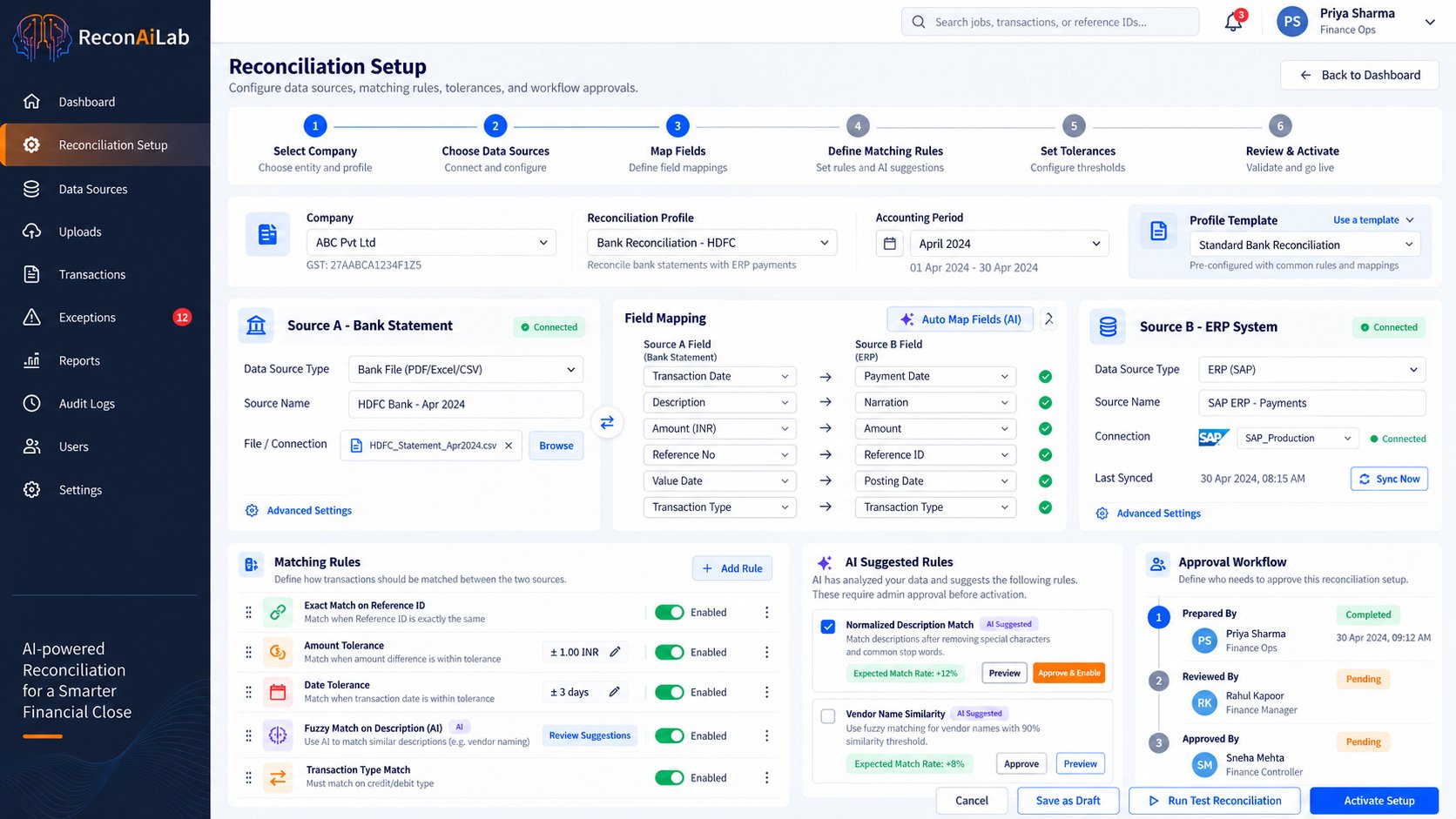Open the Reconciliation Profile dropdown

712,243
